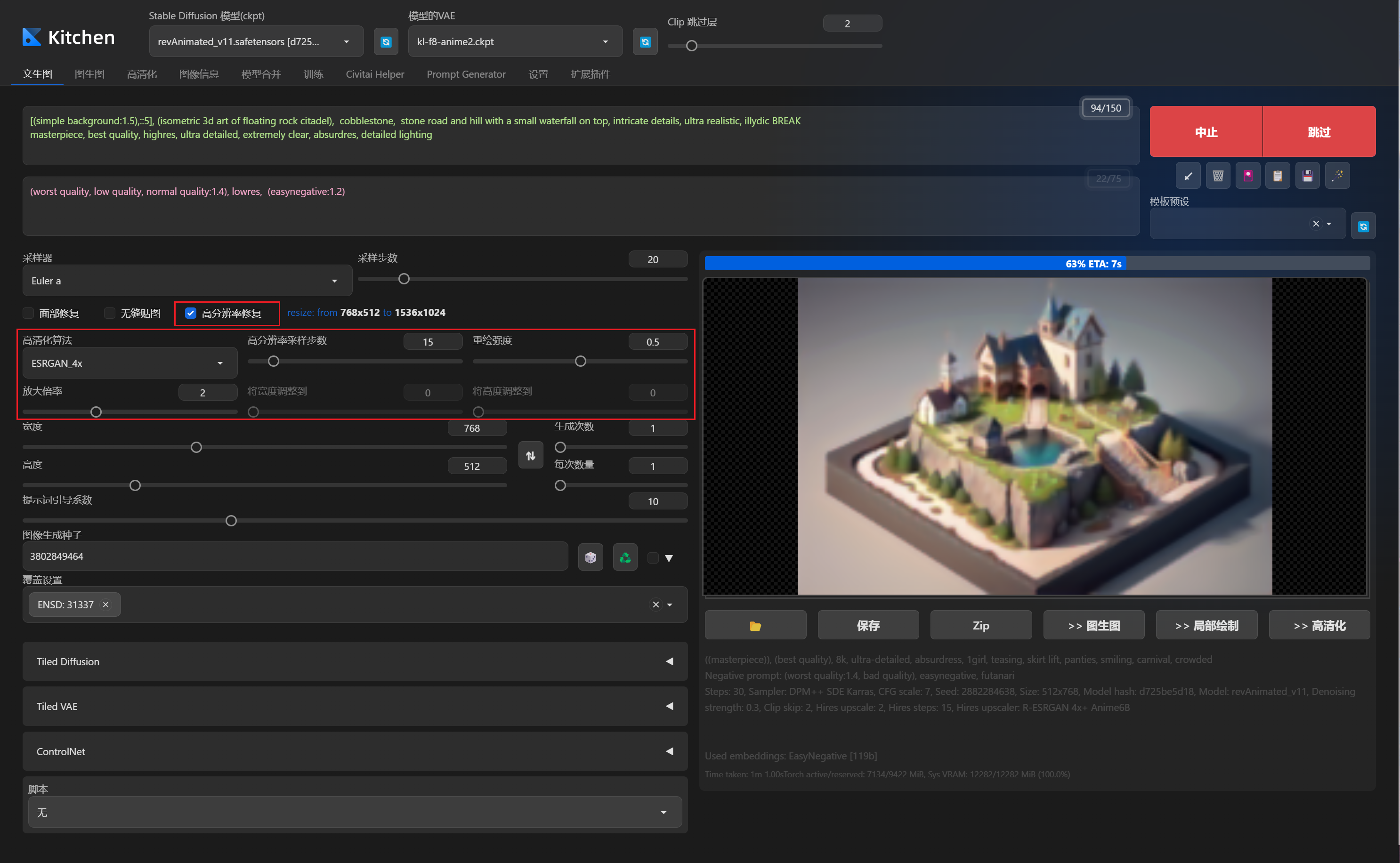The image size is (1400, 863).
Task: Click the floppy disk save style icon
Action: pyautogui.click(x=1307, y=176)
